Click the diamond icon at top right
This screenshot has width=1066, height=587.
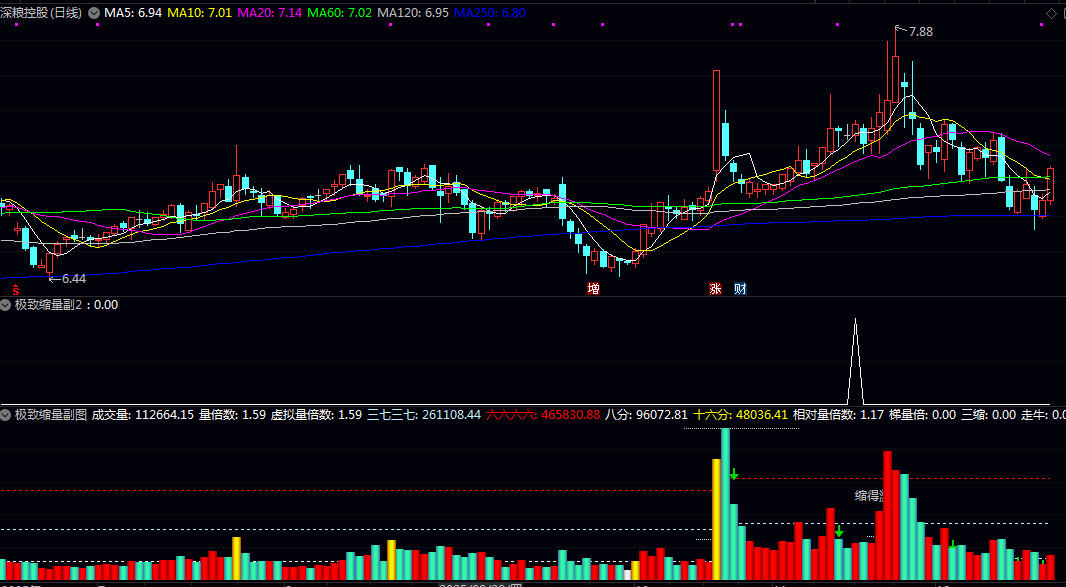(x=1050, y=13)
